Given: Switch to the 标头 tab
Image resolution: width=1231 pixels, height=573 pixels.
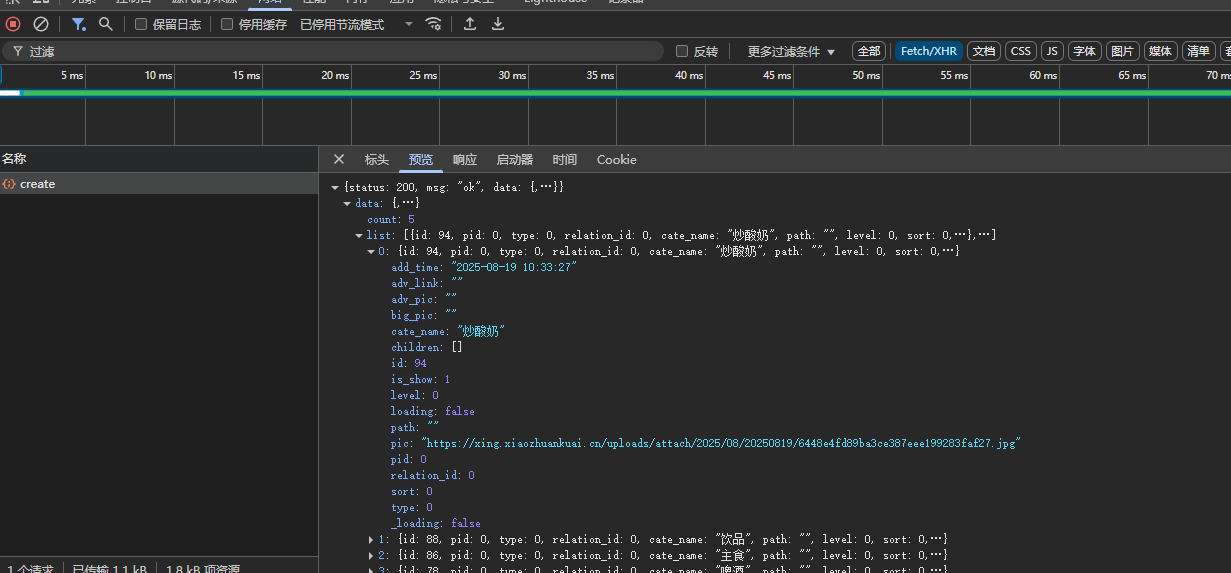Looking at the screenshot, I should click(x=377, y=159).
